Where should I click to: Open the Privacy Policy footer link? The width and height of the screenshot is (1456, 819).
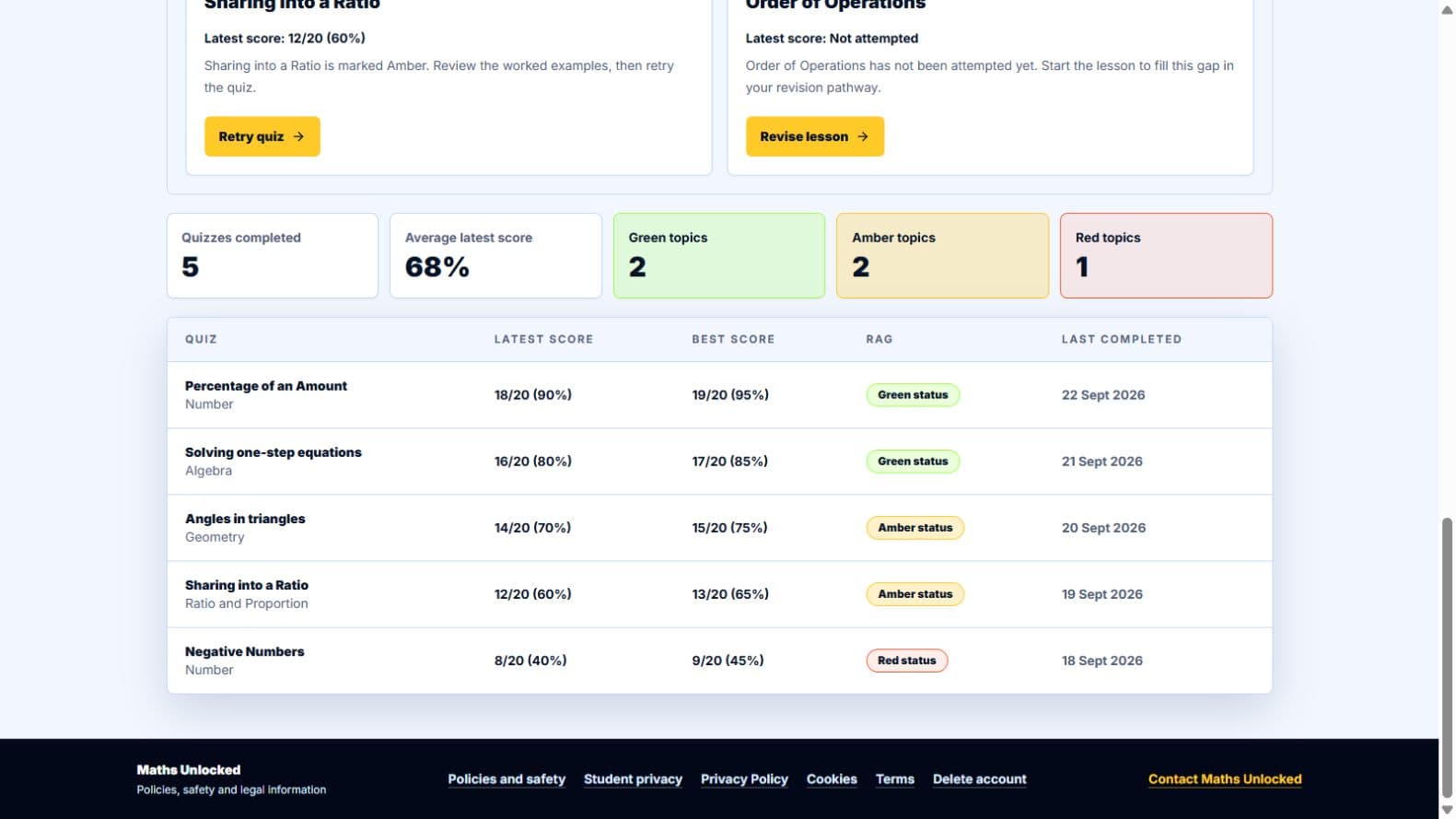pyautogui.click(x=744, y=779)
